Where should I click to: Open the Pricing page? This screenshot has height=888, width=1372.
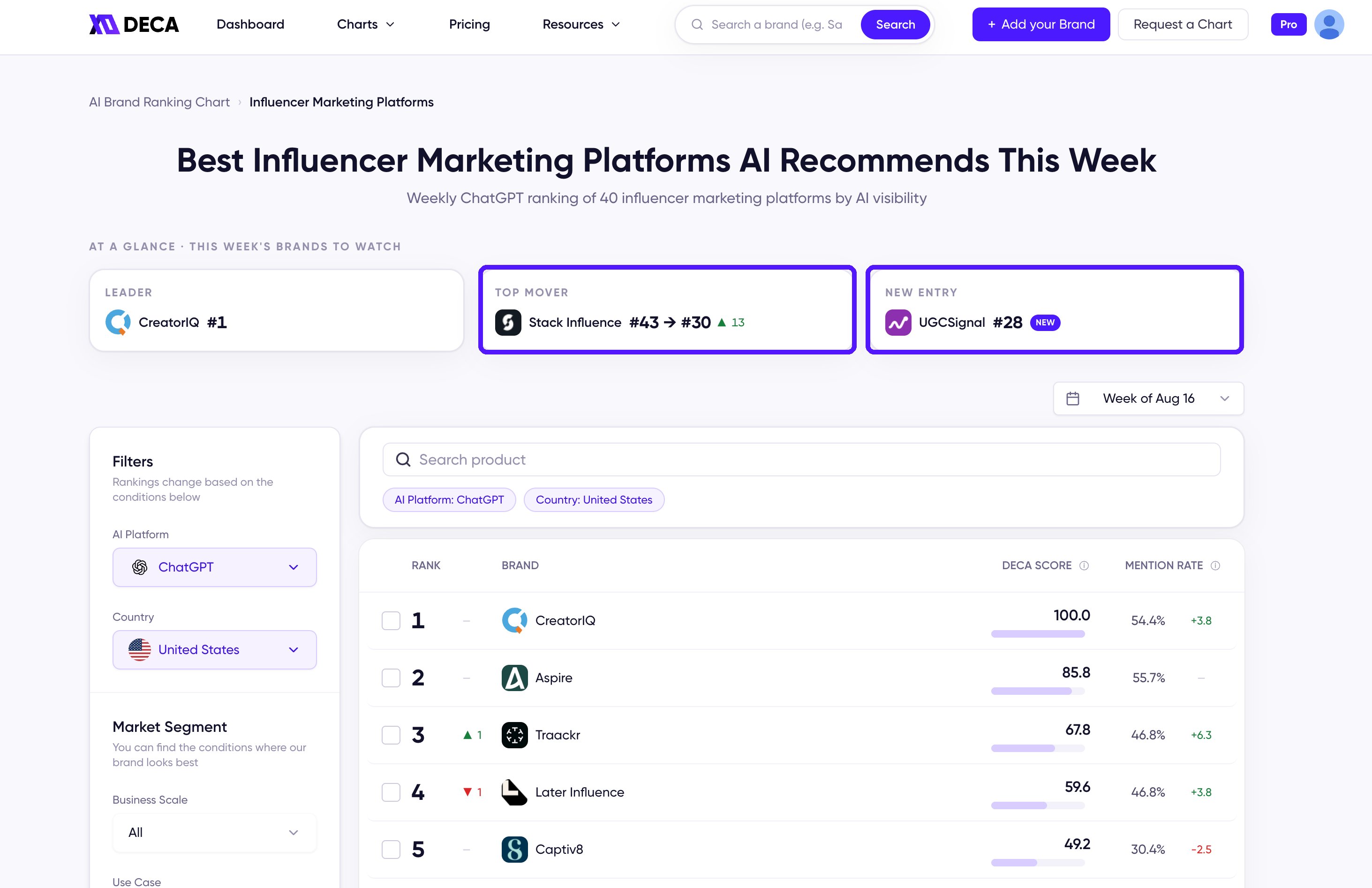[x=469, y=24]
